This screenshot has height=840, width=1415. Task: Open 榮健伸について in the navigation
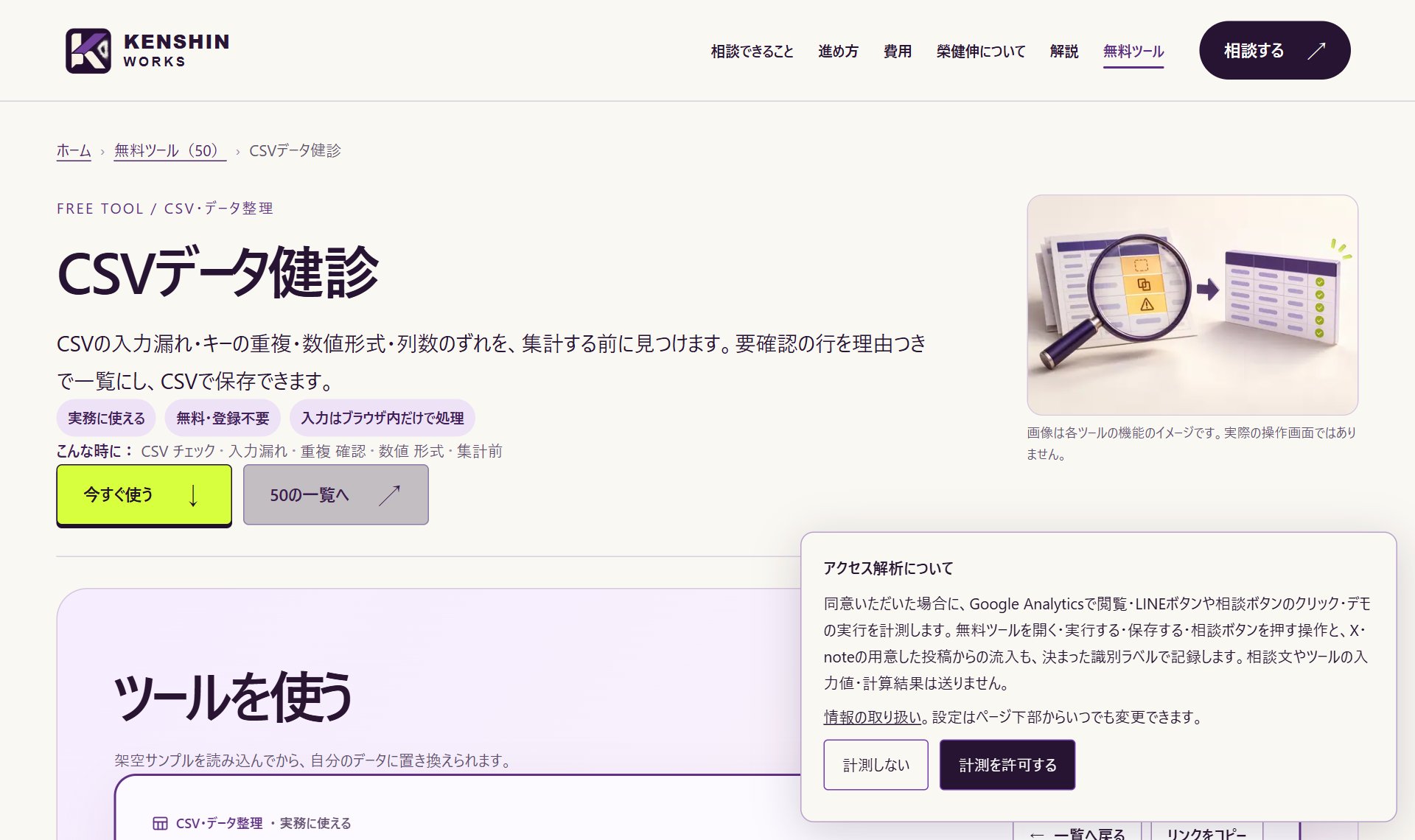tap(981, 52)
